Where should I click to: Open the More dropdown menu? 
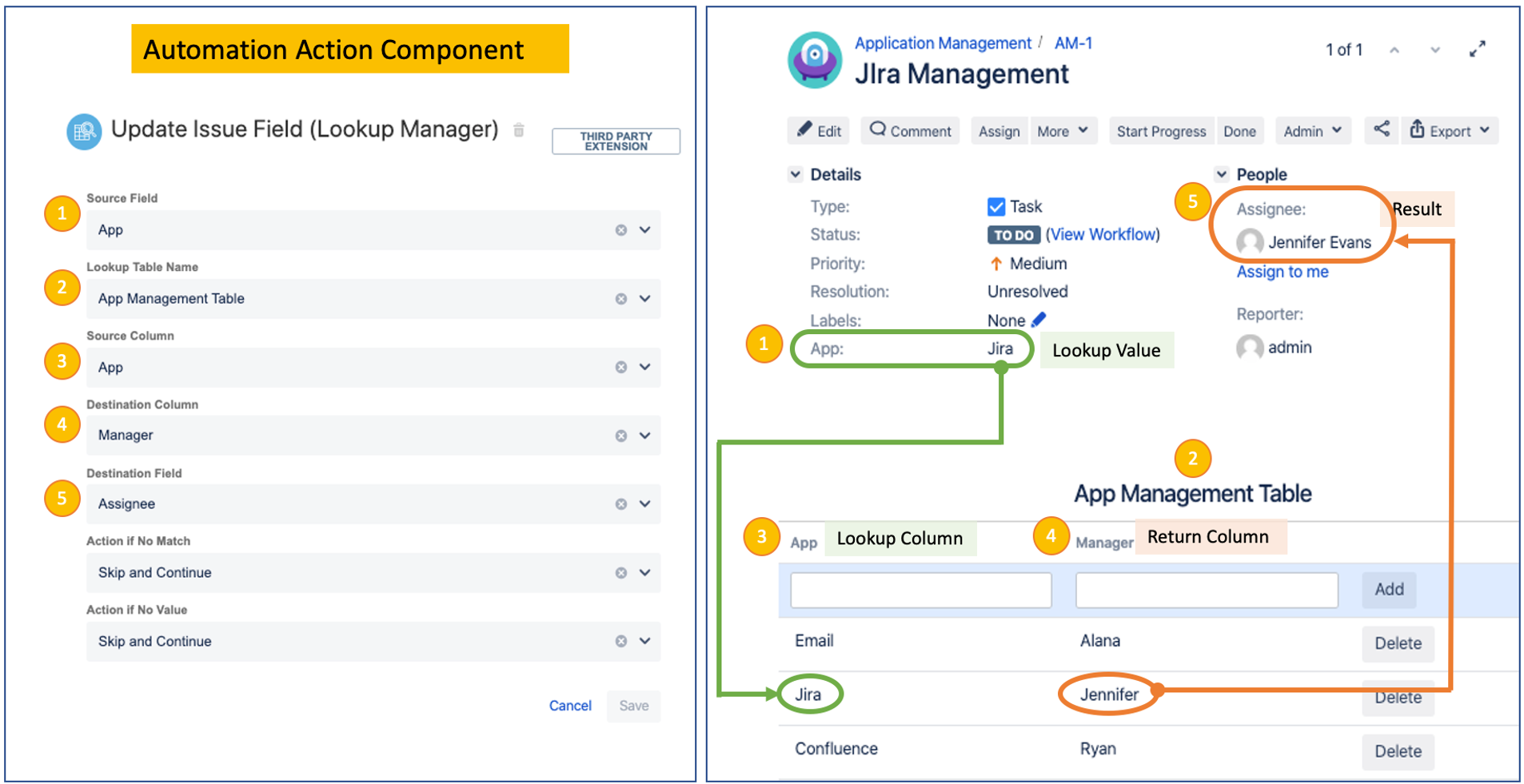coord(1063,130)
